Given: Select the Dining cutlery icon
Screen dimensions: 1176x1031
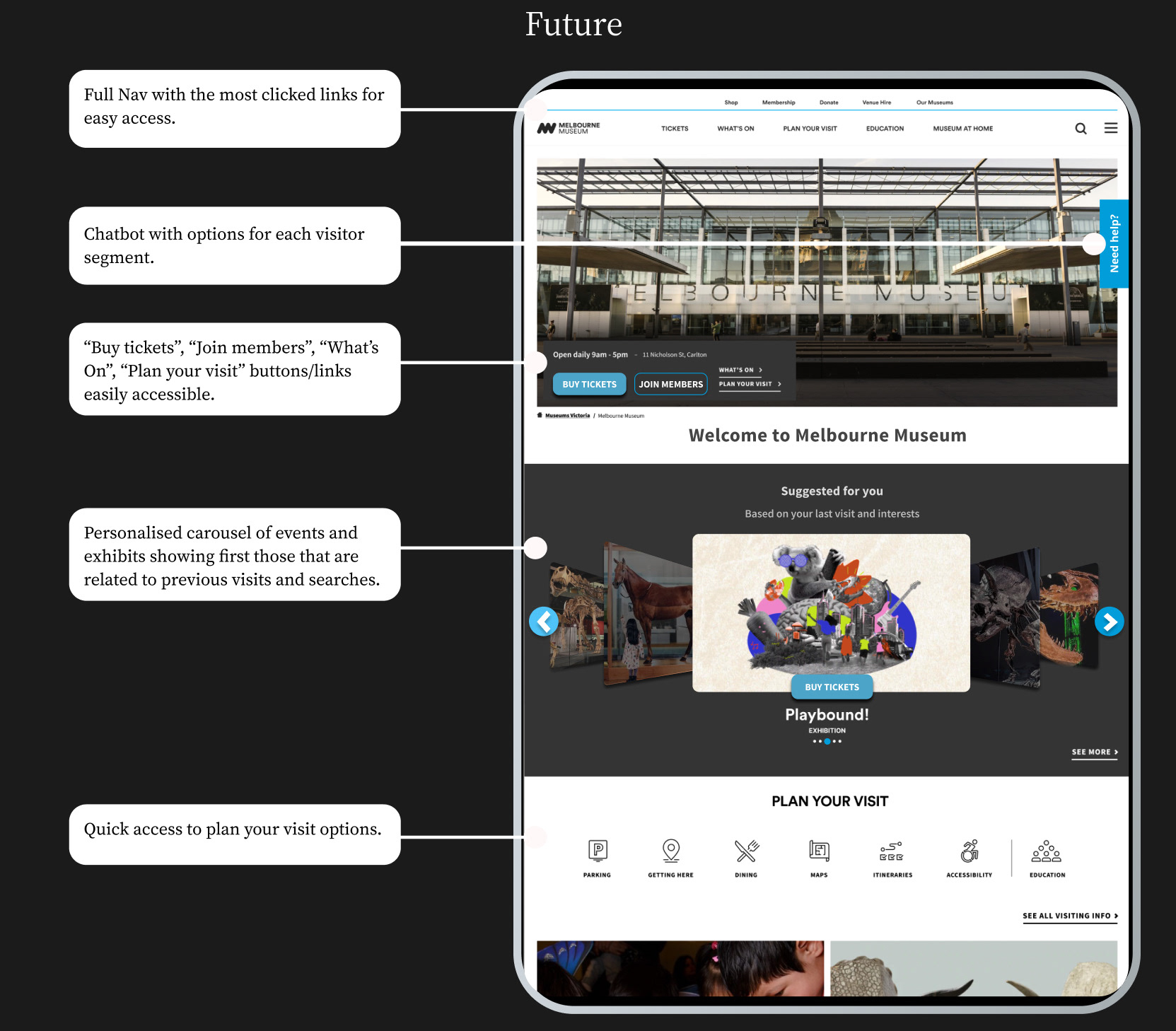Looking at the screenshot, I should [x=746, y=851].
